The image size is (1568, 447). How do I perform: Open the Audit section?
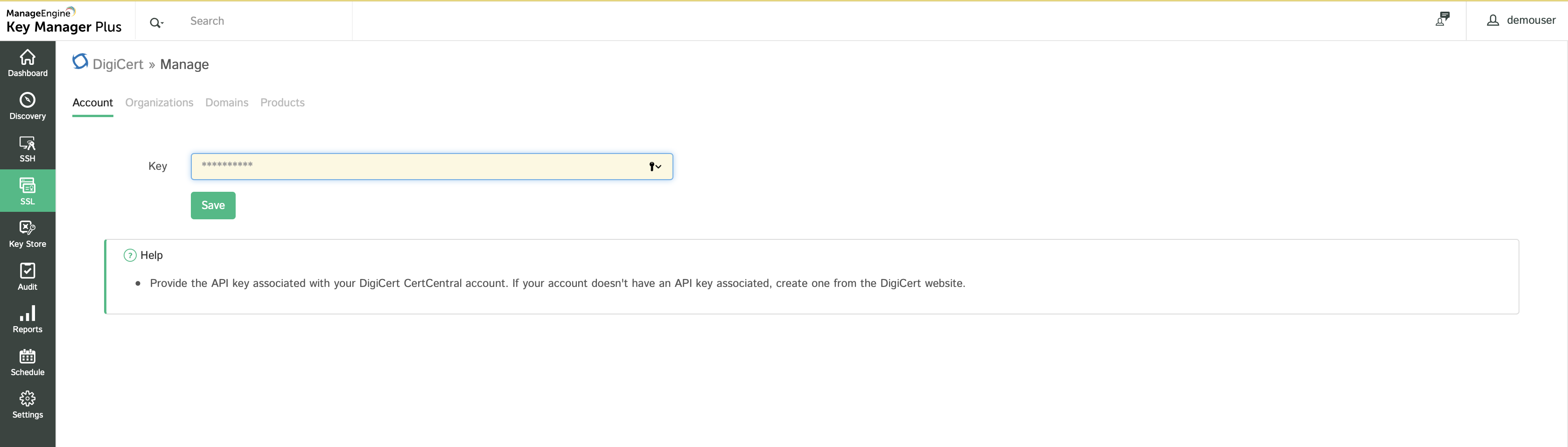point(28,277)
